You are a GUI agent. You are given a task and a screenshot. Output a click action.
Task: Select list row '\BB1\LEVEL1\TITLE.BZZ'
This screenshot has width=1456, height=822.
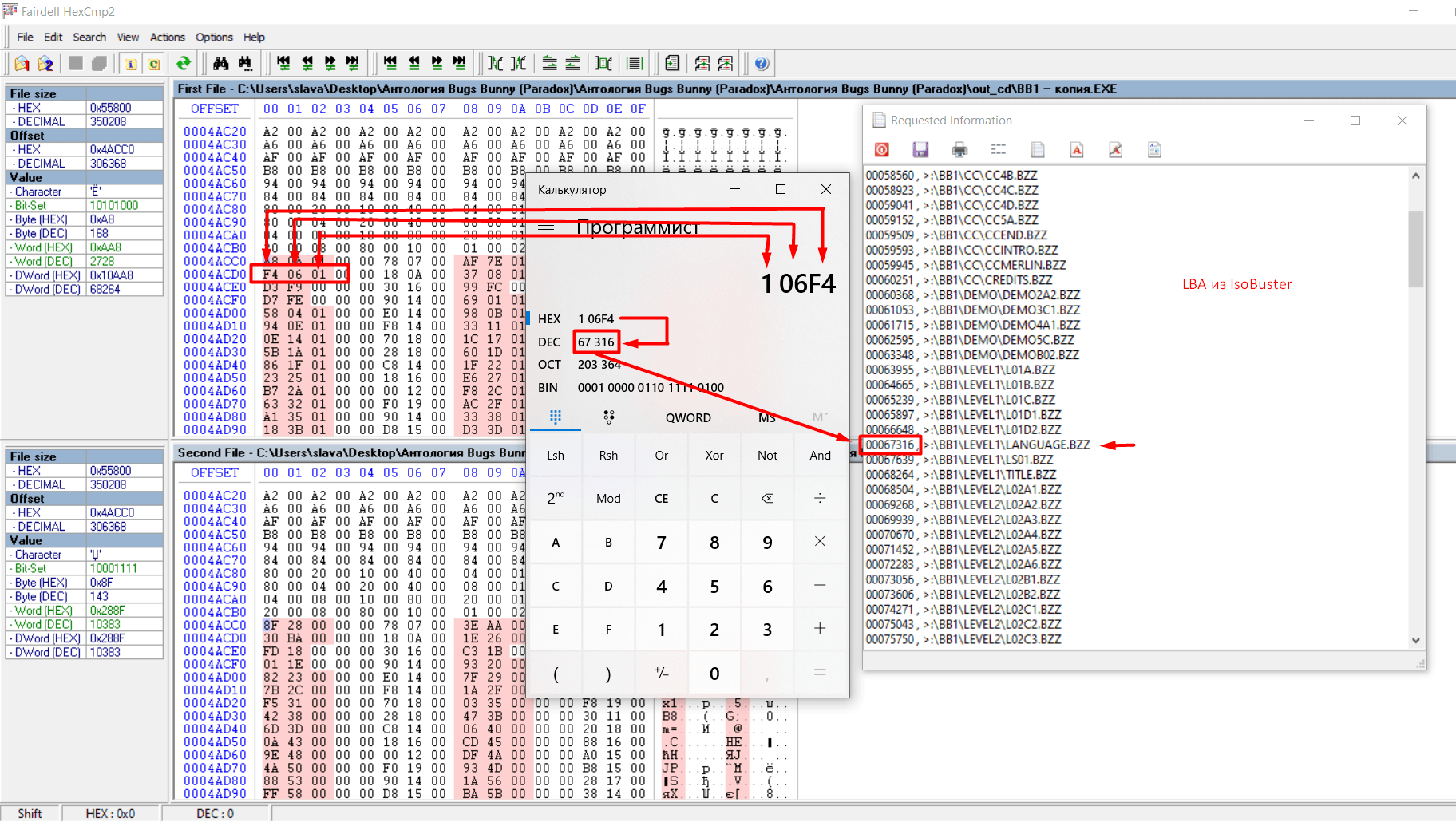pos(961,475)
